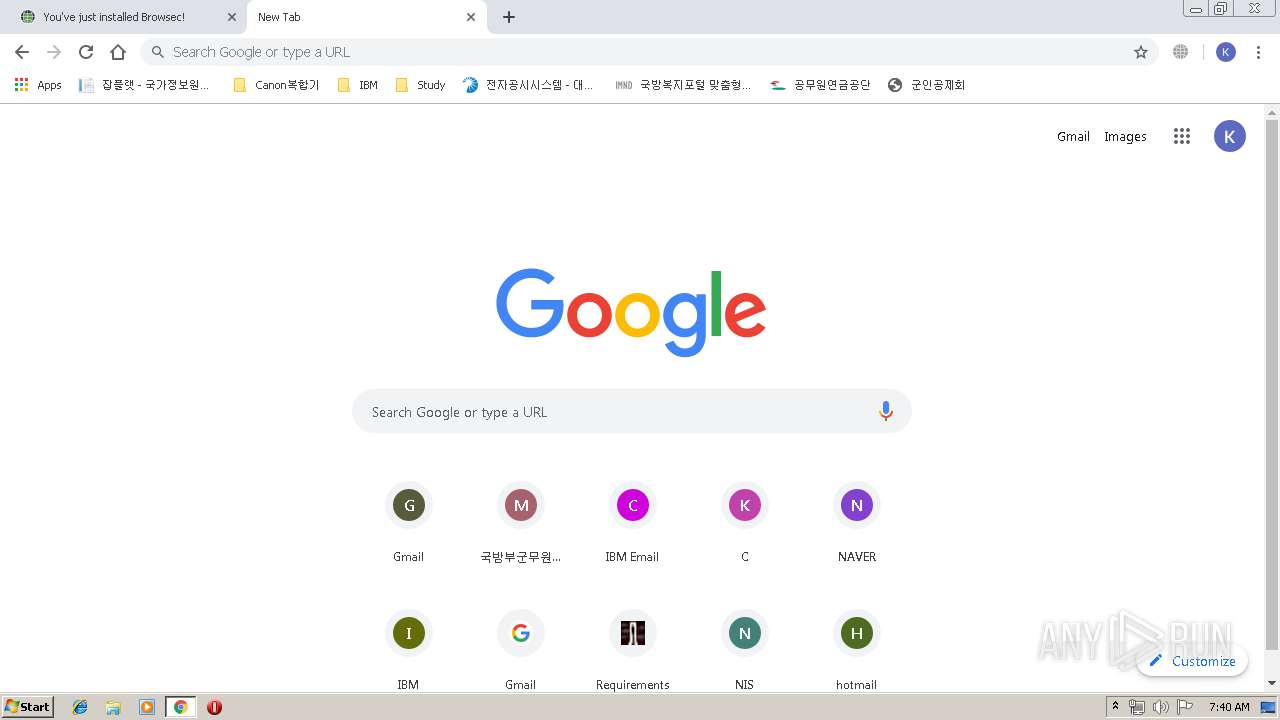1280x720 pixels.
Task: Open a new tab with the plus button
Action: click(509, 17)
